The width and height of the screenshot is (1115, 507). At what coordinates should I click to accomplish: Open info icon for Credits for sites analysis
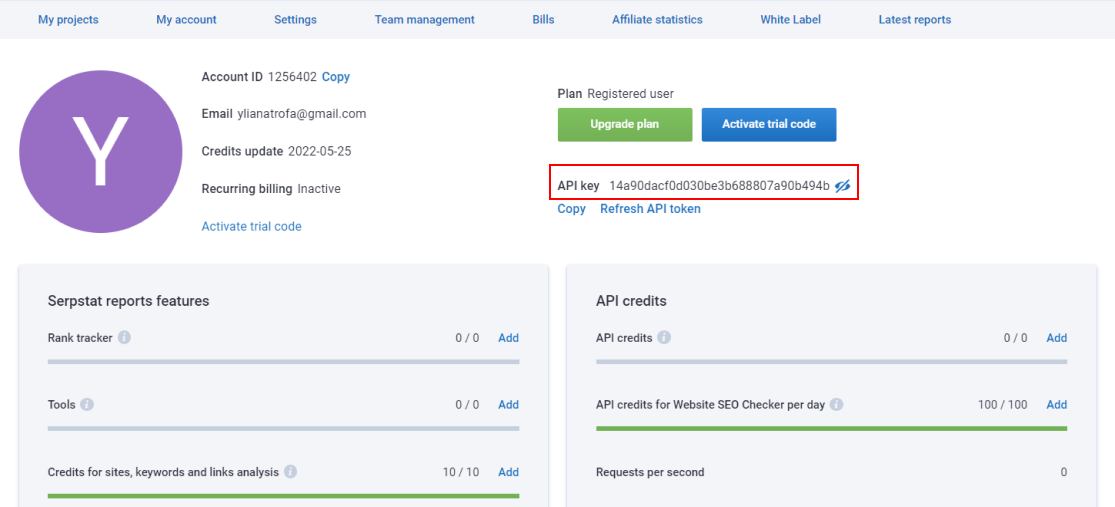[291, 471]
